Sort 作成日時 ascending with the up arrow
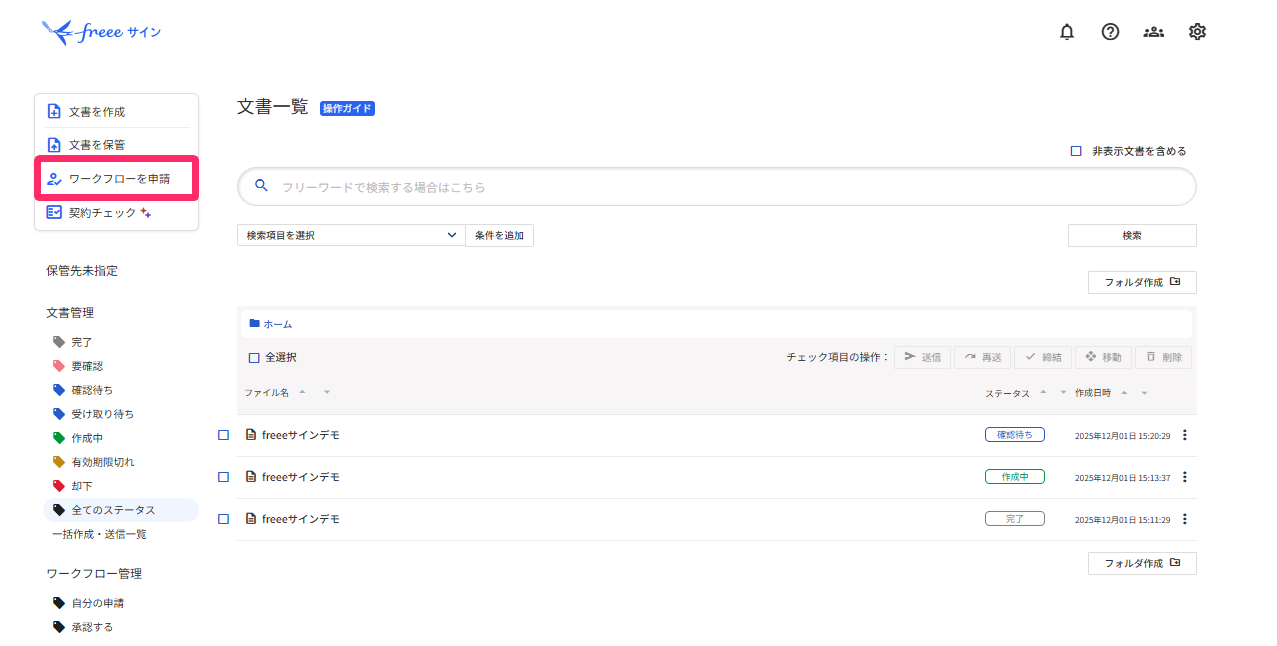This screenshot has height=646, width=1277. coord(1124,392)
